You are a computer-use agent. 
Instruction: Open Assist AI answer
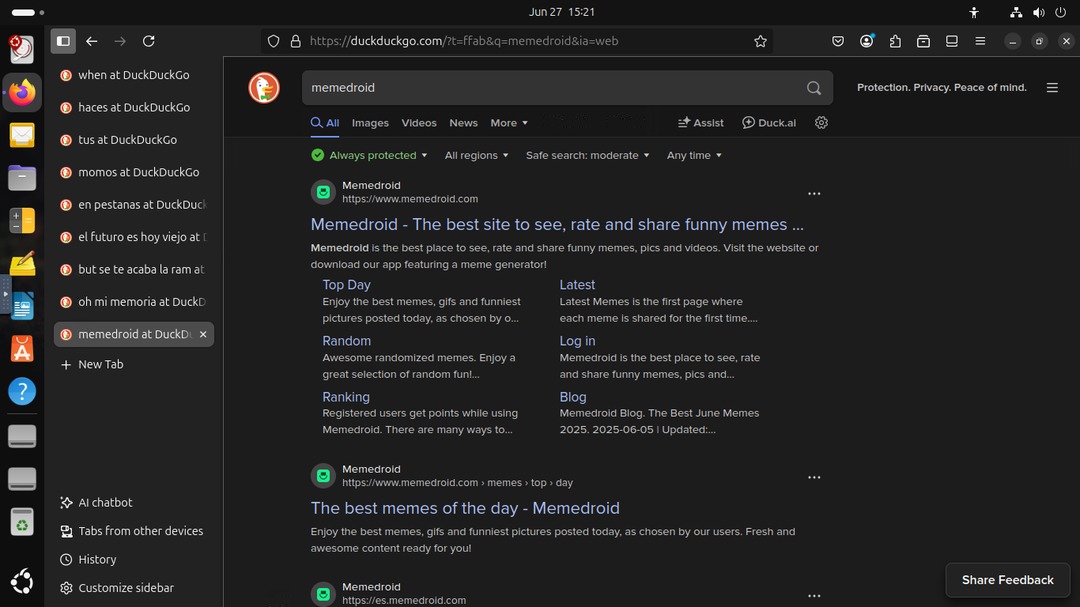coord(700,123)
